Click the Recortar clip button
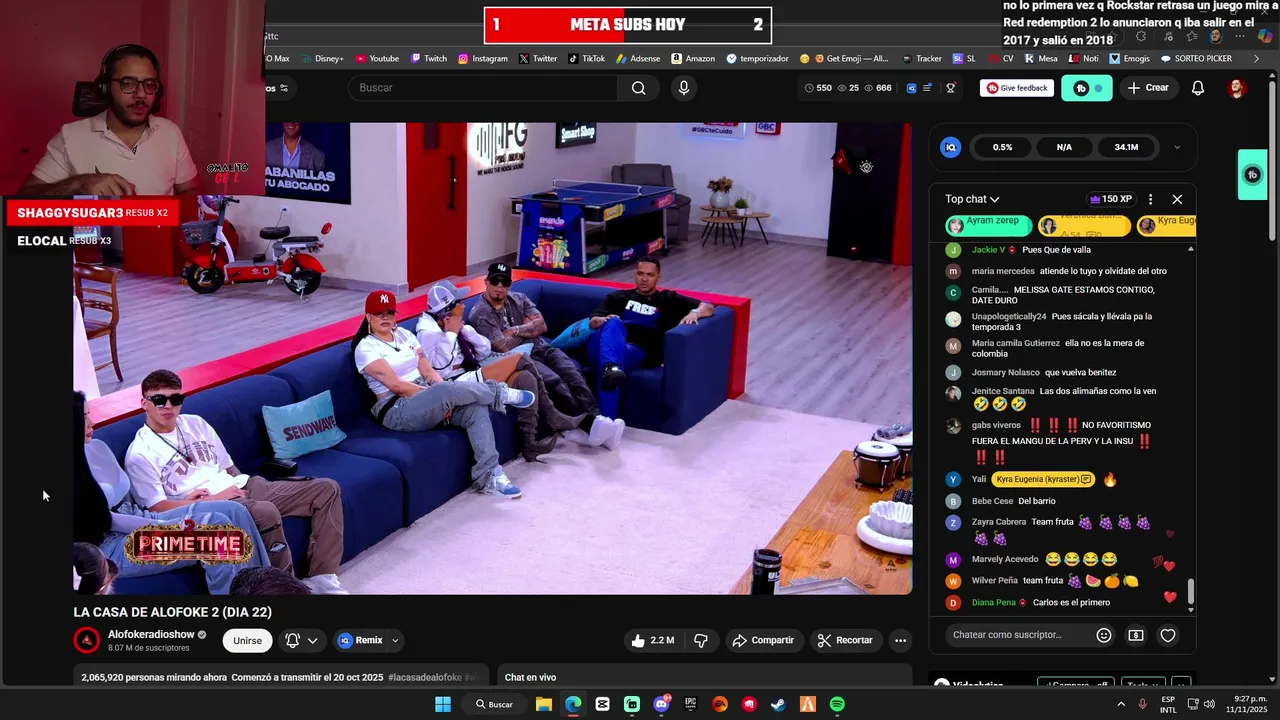1280x720 pixels. [x=845, y=640]
